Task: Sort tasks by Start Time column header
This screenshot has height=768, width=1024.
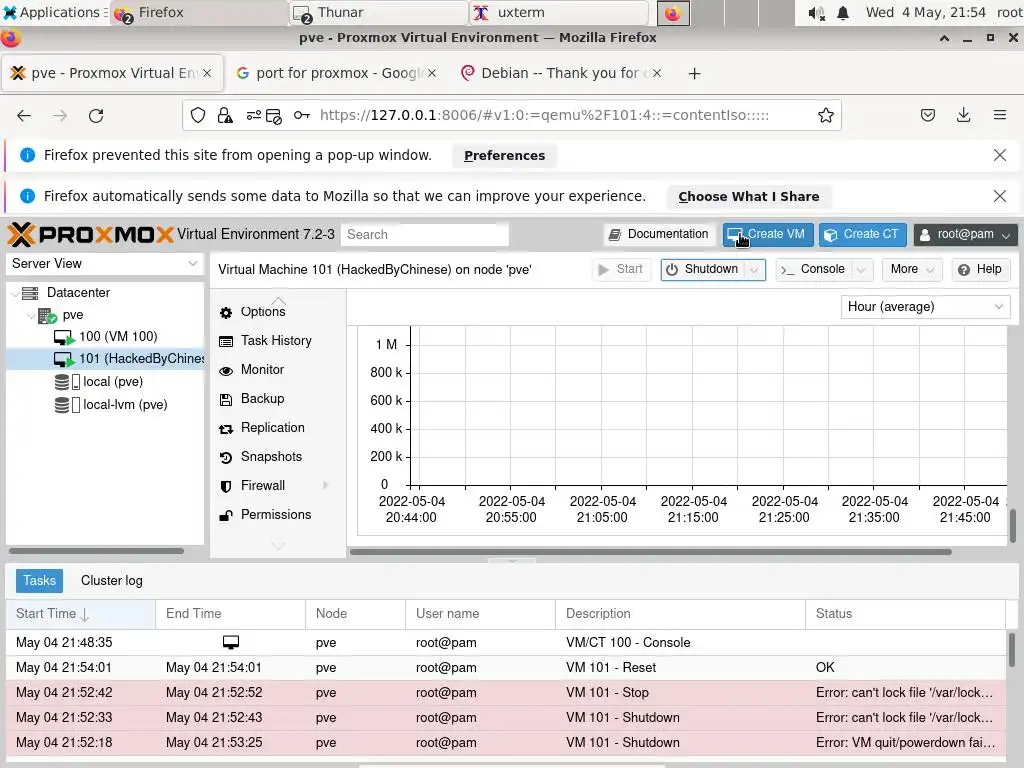Action: [81, 614]
